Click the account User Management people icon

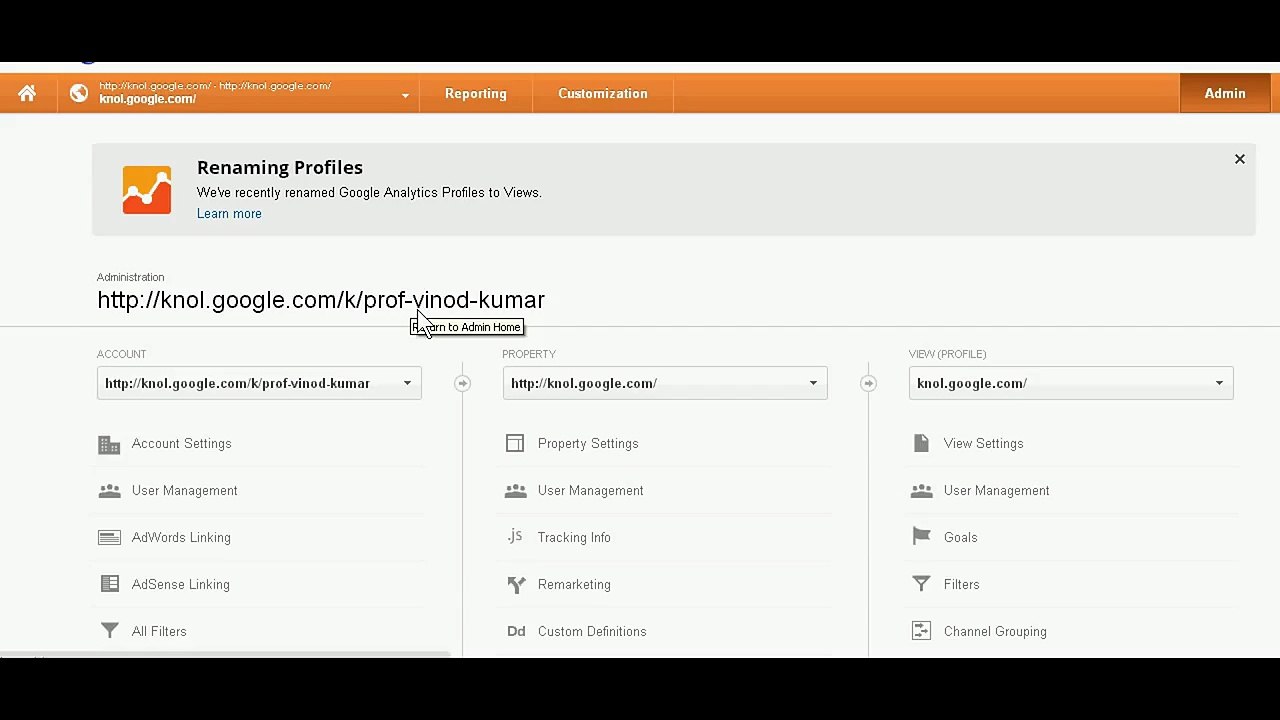pos(109,491)
